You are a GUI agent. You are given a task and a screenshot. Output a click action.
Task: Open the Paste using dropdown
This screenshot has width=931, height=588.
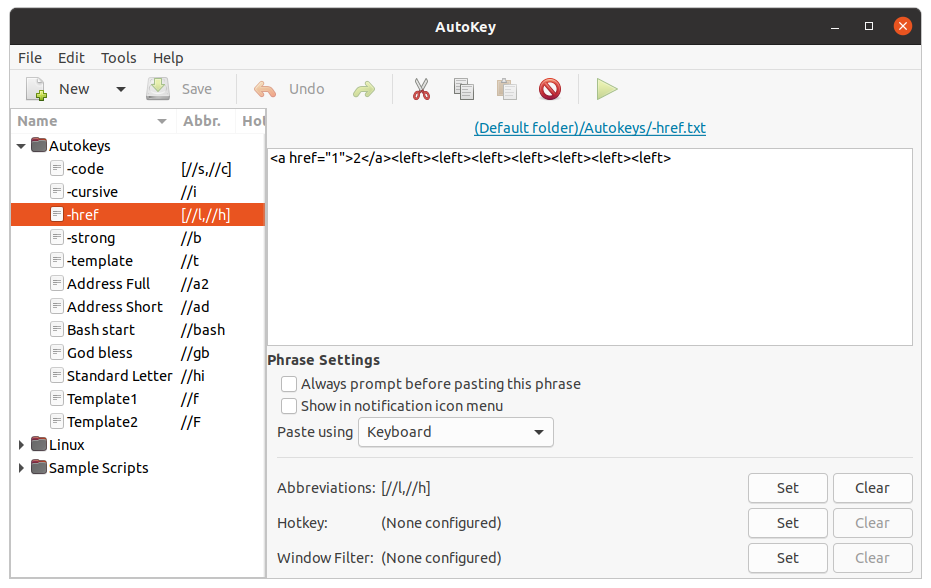coord(455,432)
